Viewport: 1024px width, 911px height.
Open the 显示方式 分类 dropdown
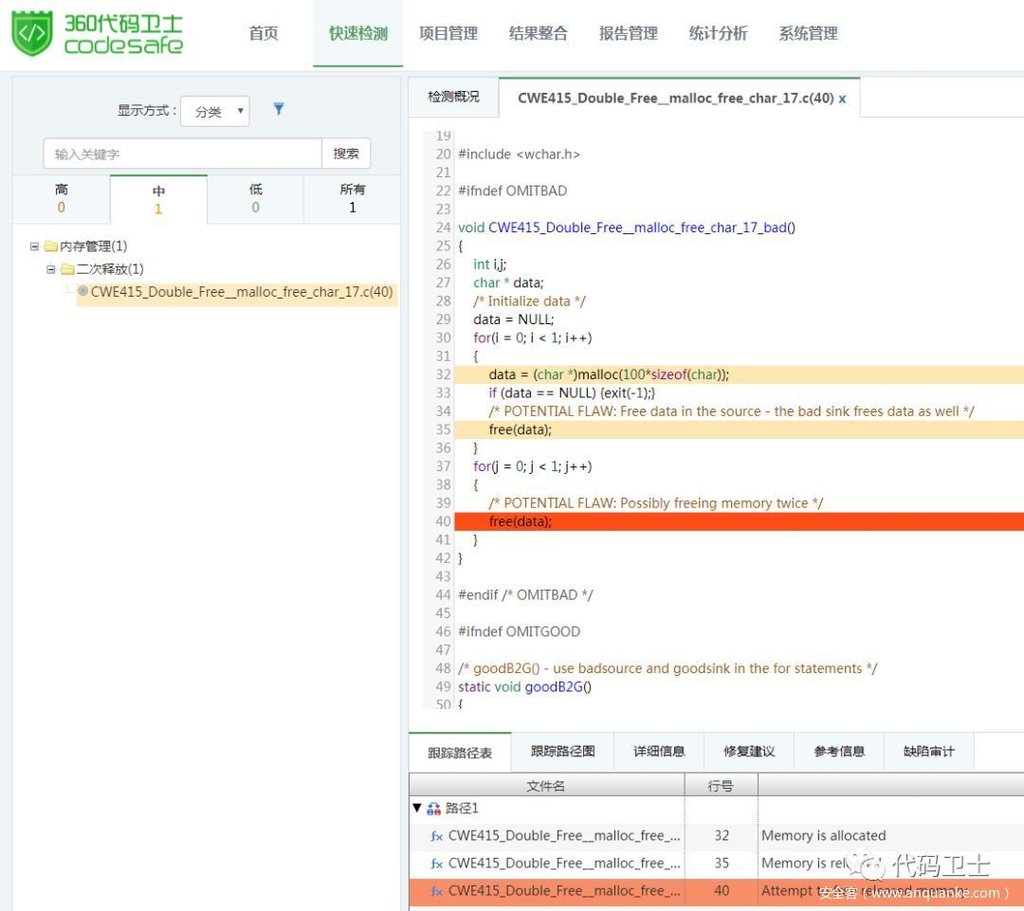click(x=215, y=111)
